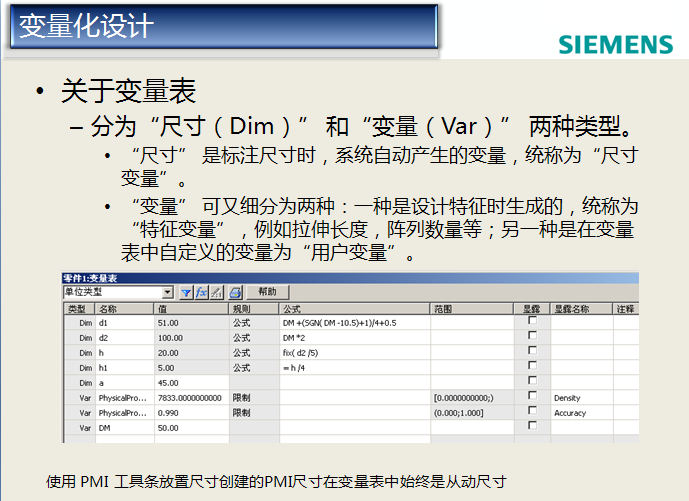Open the 单位类型 dropdown arrow
The height and width of the screenshot is (501, 689).
[x=167, y=292]
